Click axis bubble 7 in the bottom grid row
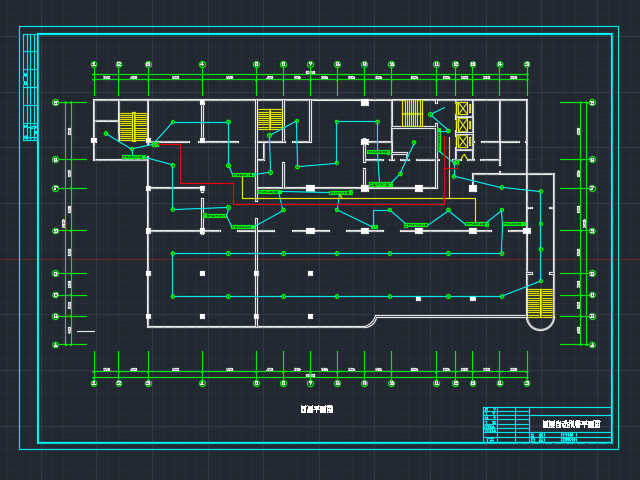 pos(311,383)
